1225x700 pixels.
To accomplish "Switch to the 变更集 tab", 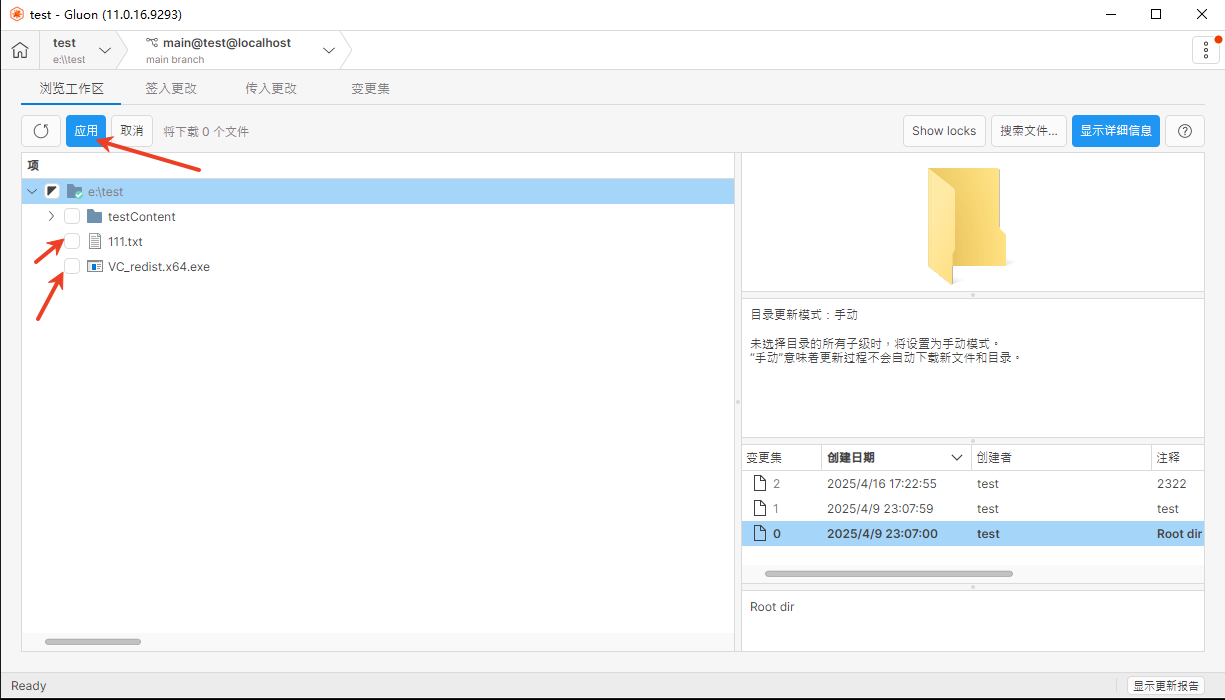I will tap(370, 88).
